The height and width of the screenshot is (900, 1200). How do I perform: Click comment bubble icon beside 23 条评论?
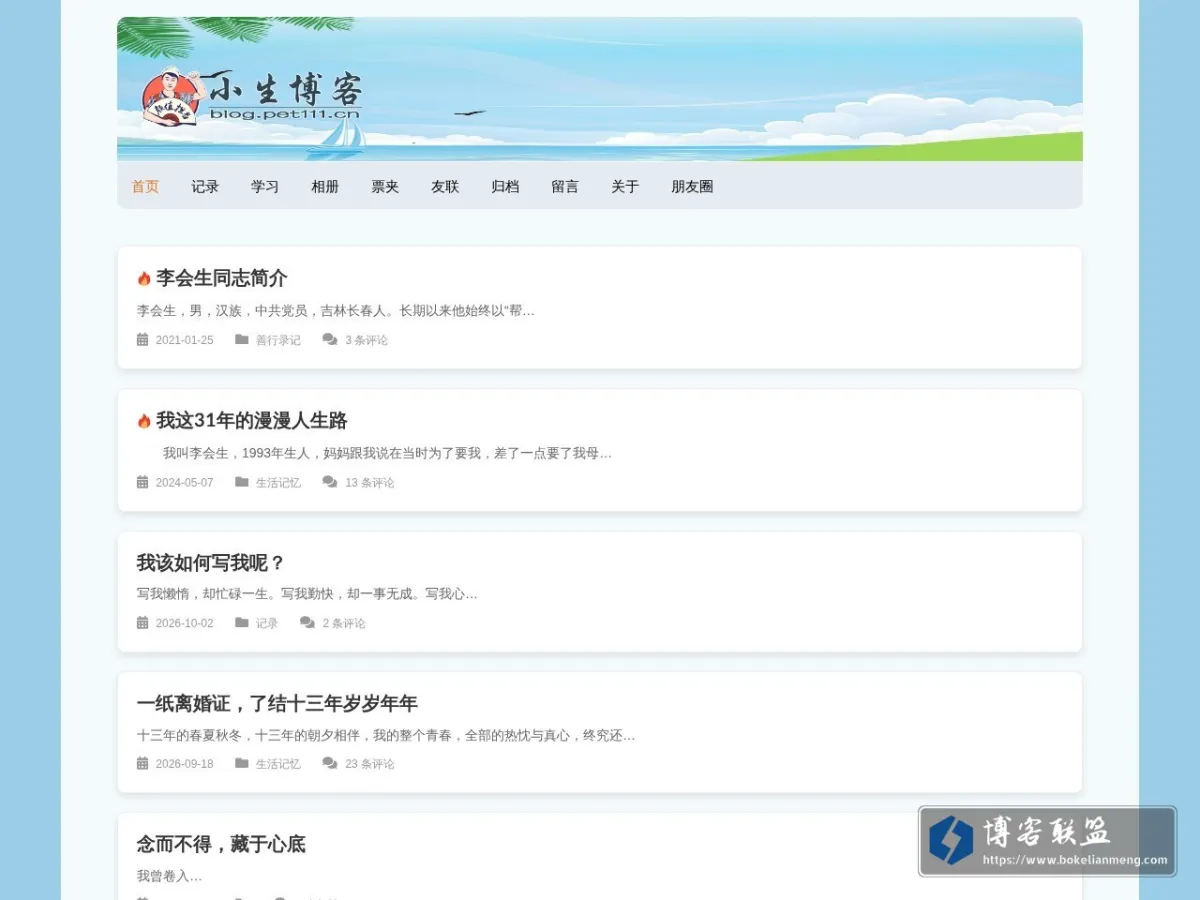tap(330, 763)
